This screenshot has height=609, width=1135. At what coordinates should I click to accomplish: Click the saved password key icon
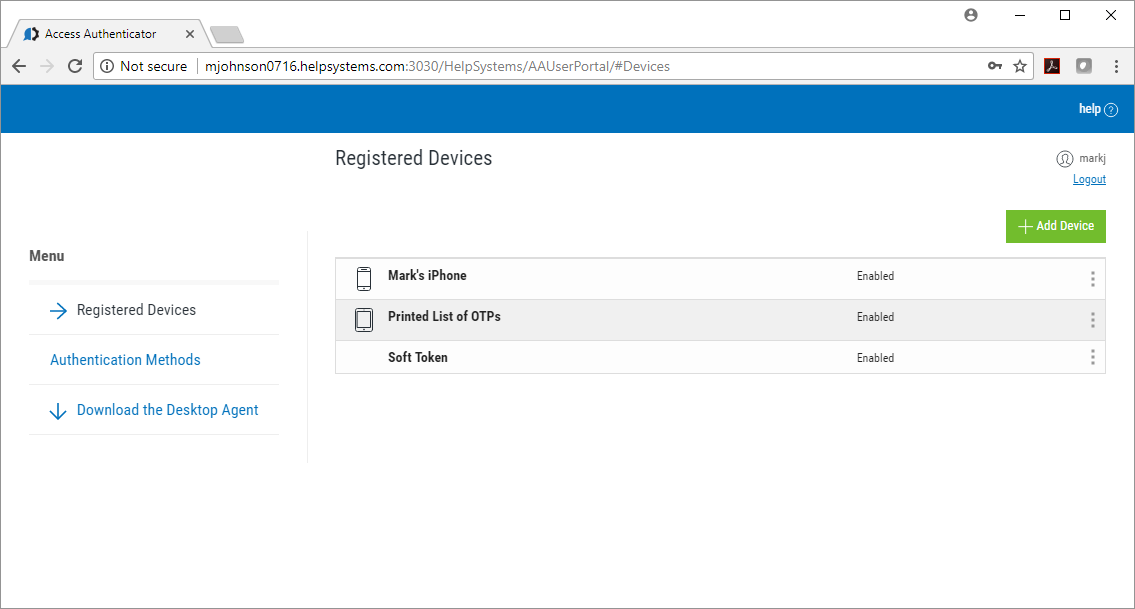tap(994, 66)
